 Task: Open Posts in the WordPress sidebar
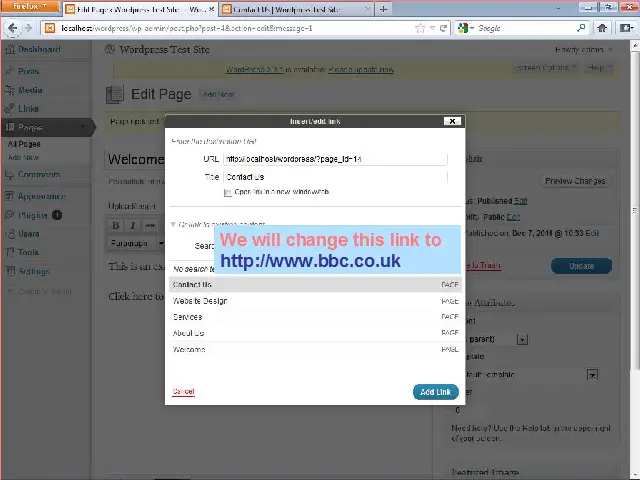(x=29, y=71)
